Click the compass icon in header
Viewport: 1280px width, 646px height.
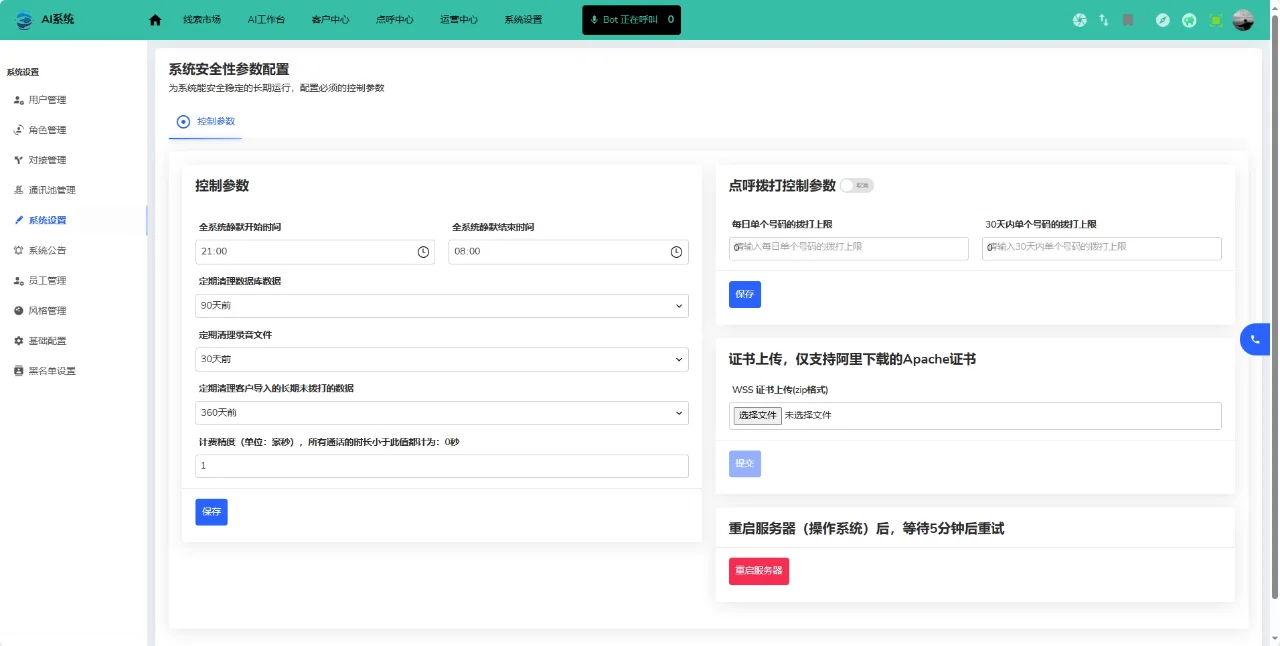pyautogui.click(x=1162, y=20)
